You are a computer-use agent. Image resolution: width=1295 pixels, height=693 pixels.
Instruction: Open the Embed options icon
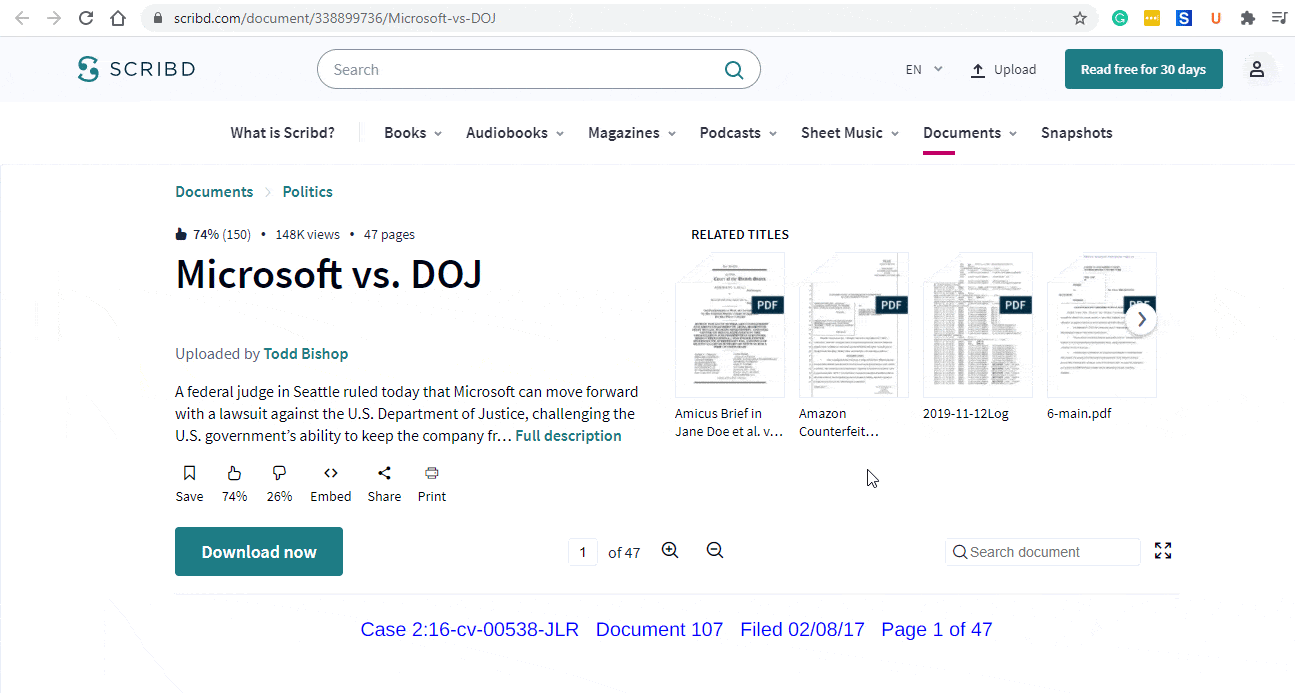[x=330, y=472]
